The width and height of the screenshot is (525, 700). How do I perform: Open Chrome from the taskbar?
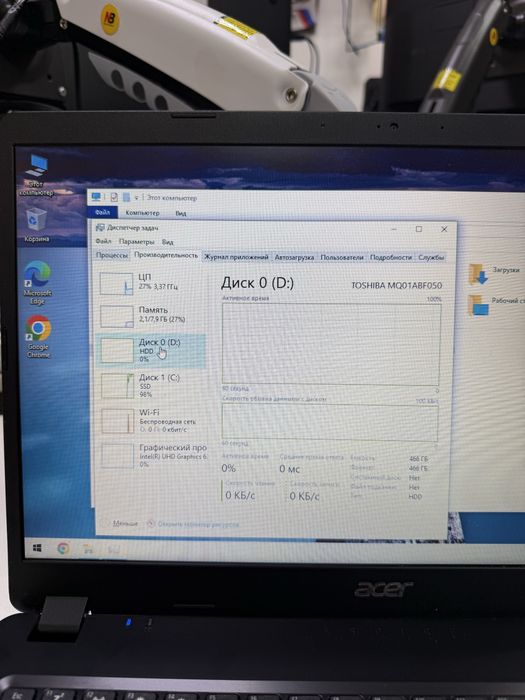tap(63, 548)
